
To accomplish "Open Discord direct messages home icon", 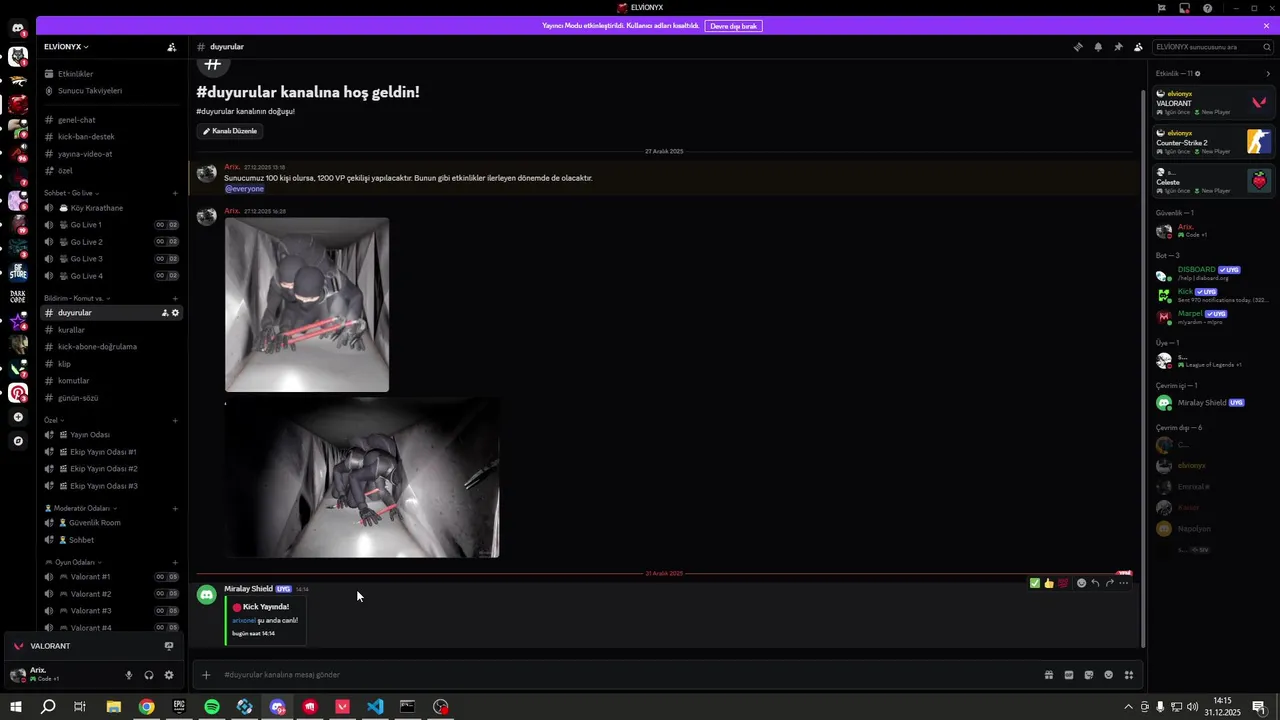I will 18,29.
